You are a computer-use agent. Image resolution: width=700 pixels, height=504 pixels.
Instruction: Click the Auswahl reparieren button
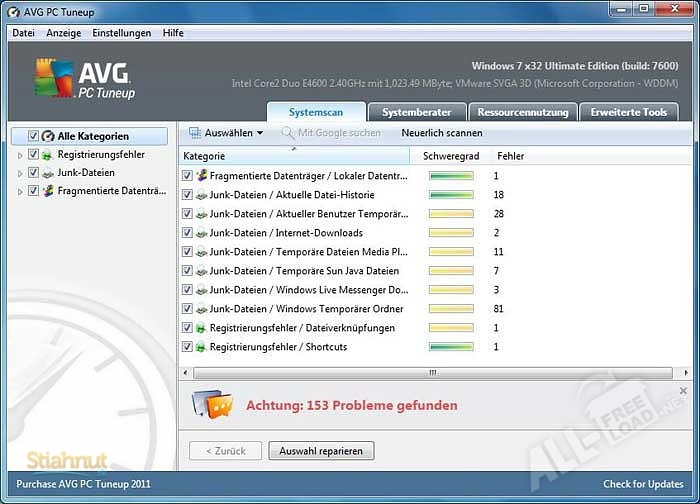click(321, 451)
